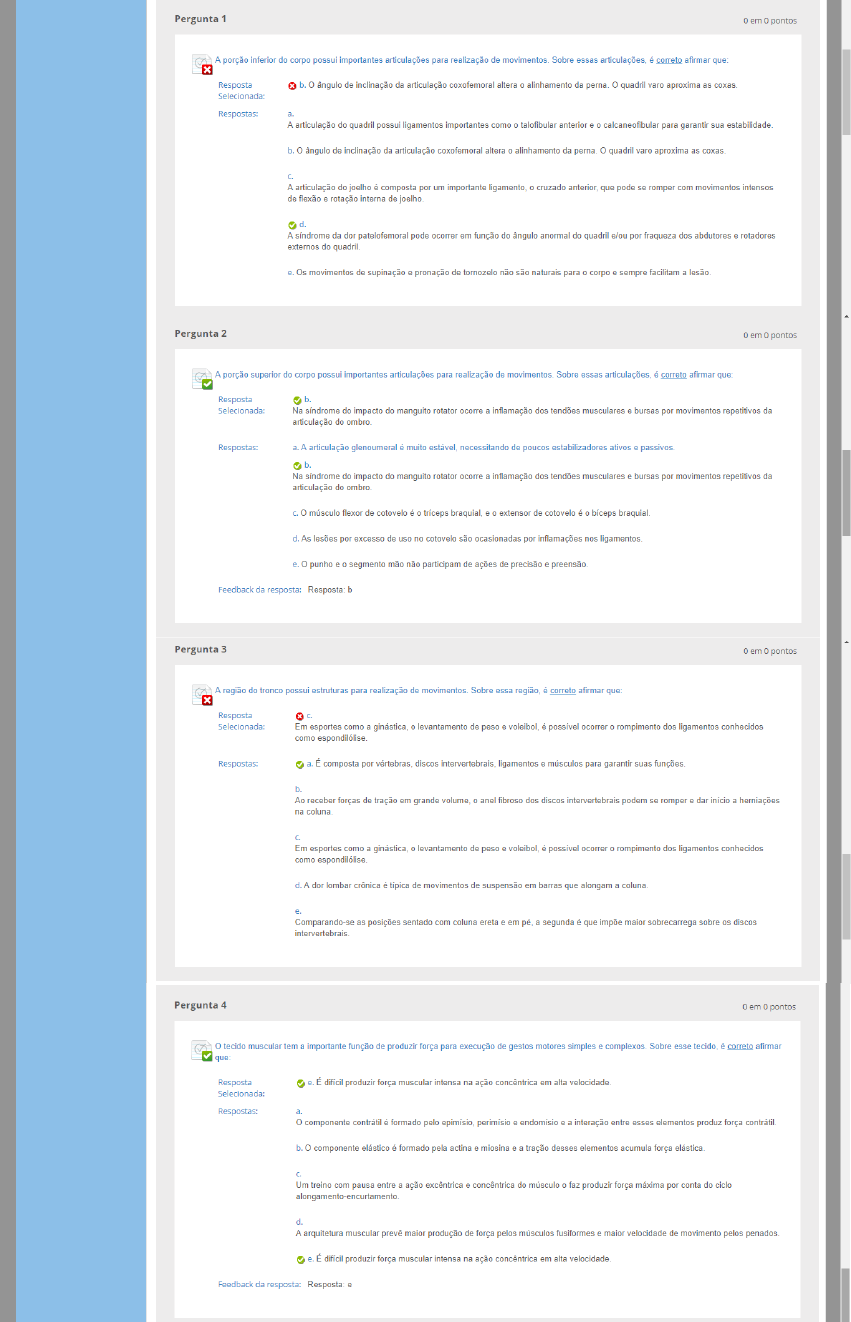
Task: Click '0 em 0 pontos' score for Pergunta 4
Action: (x=769, y=1007)
